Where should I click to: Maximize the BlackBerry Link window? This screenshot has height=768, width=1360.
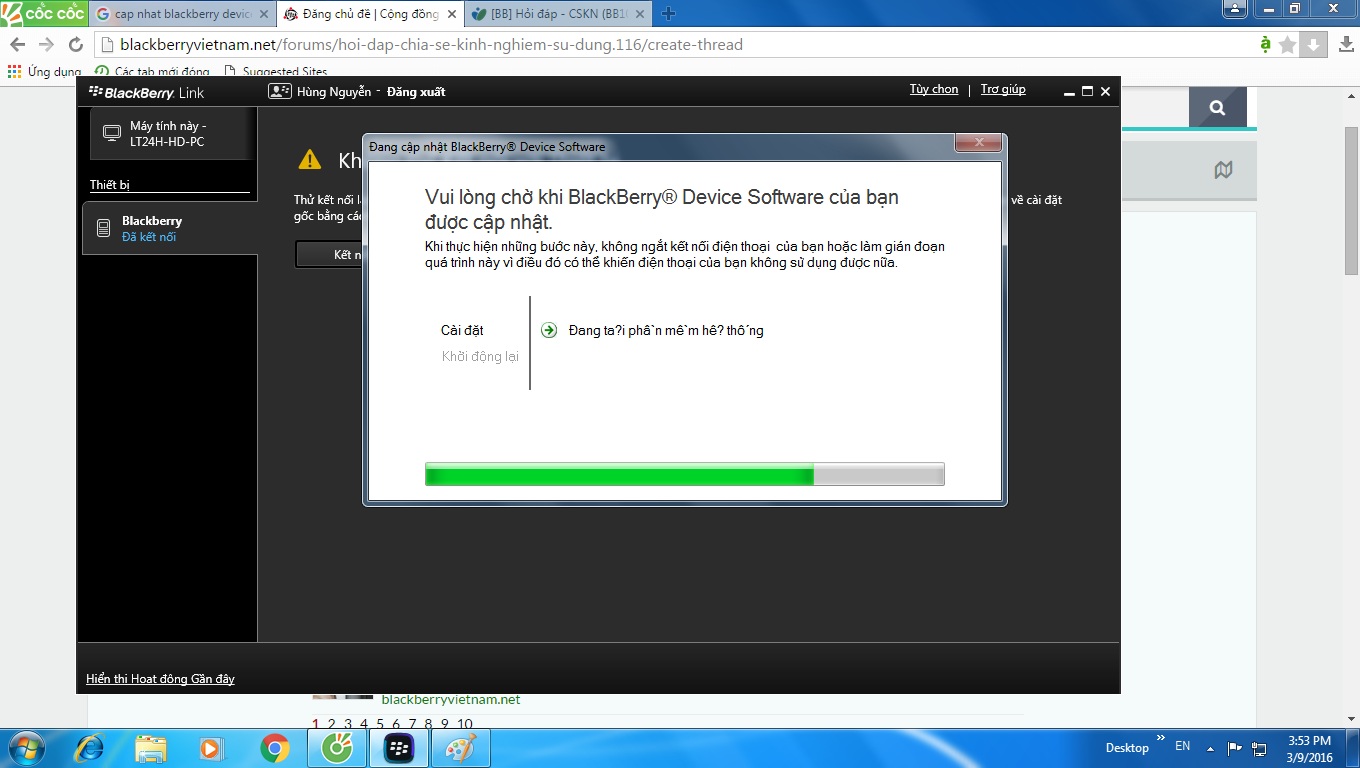[x=1088, y=92]
